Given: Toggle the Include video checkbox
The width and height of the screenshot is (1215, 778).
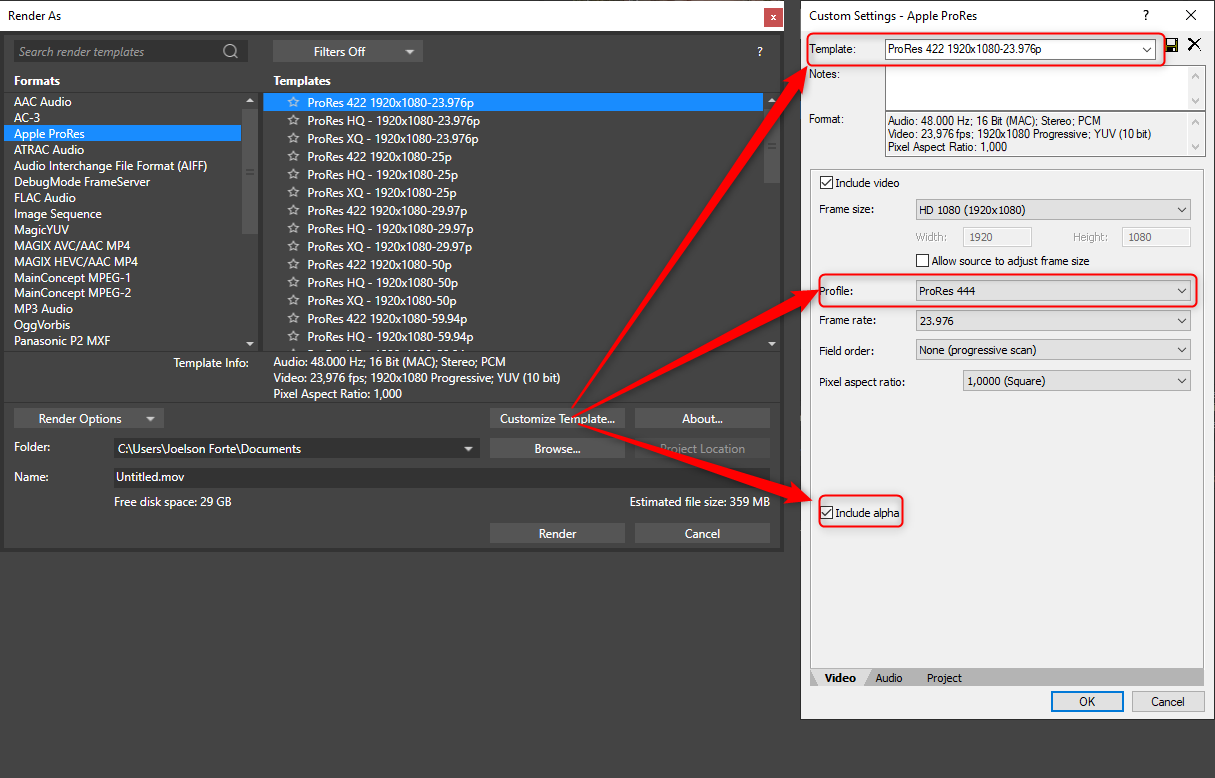Looking at the screenshot, I should 826,183.
